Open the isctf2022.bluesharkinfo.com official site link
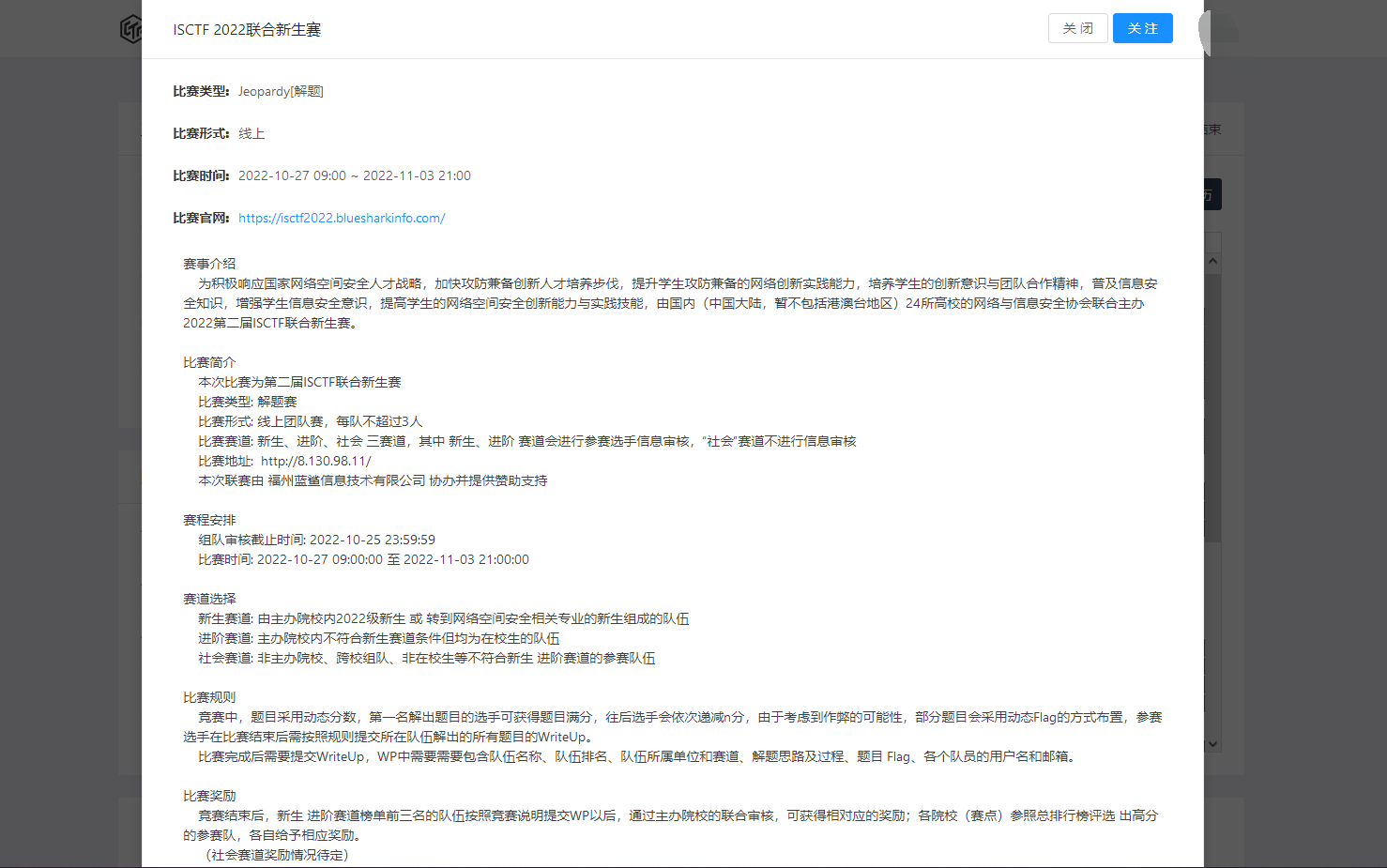 342,218
